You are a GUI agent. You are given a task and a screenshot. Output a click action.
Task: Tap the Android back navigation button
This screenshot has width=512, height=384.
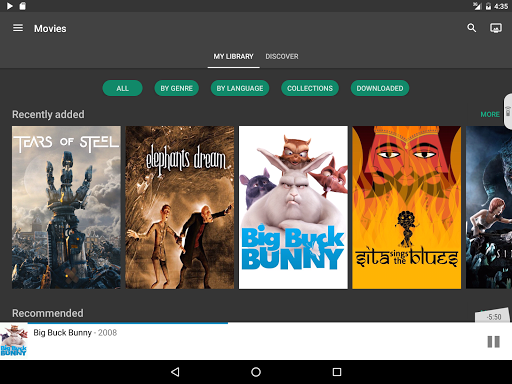coord(175,372)
